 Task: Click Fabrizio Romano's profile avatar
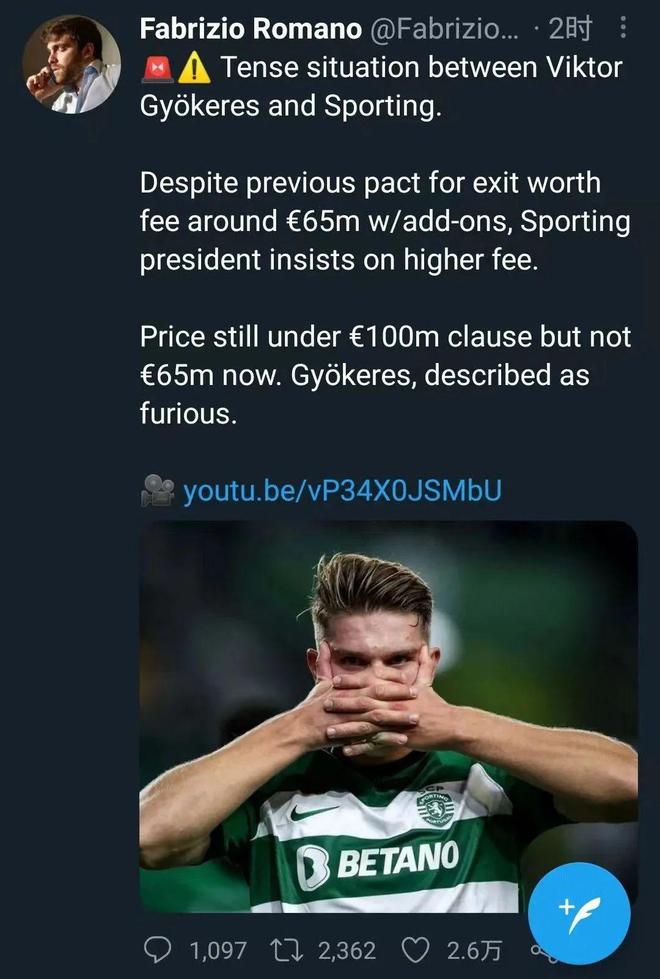pos(71,63)
